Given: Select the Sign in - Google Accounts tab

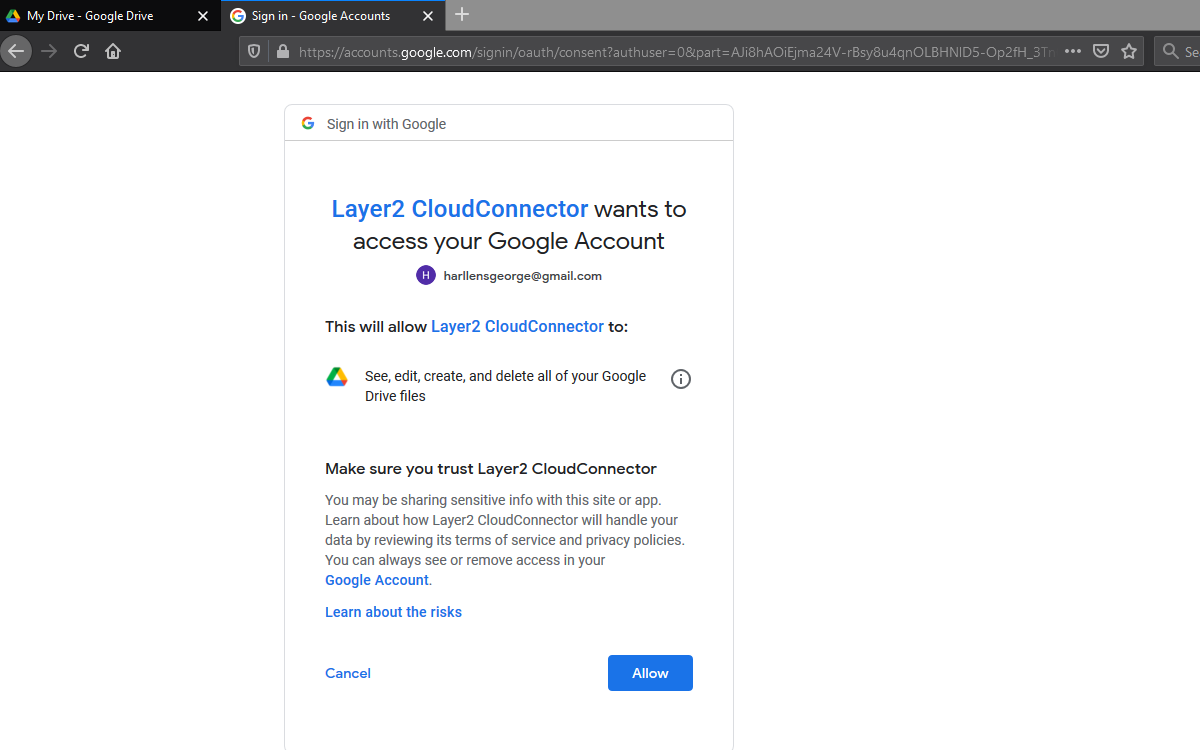Looking at the screenshot, I should click(x=320, y=16).
